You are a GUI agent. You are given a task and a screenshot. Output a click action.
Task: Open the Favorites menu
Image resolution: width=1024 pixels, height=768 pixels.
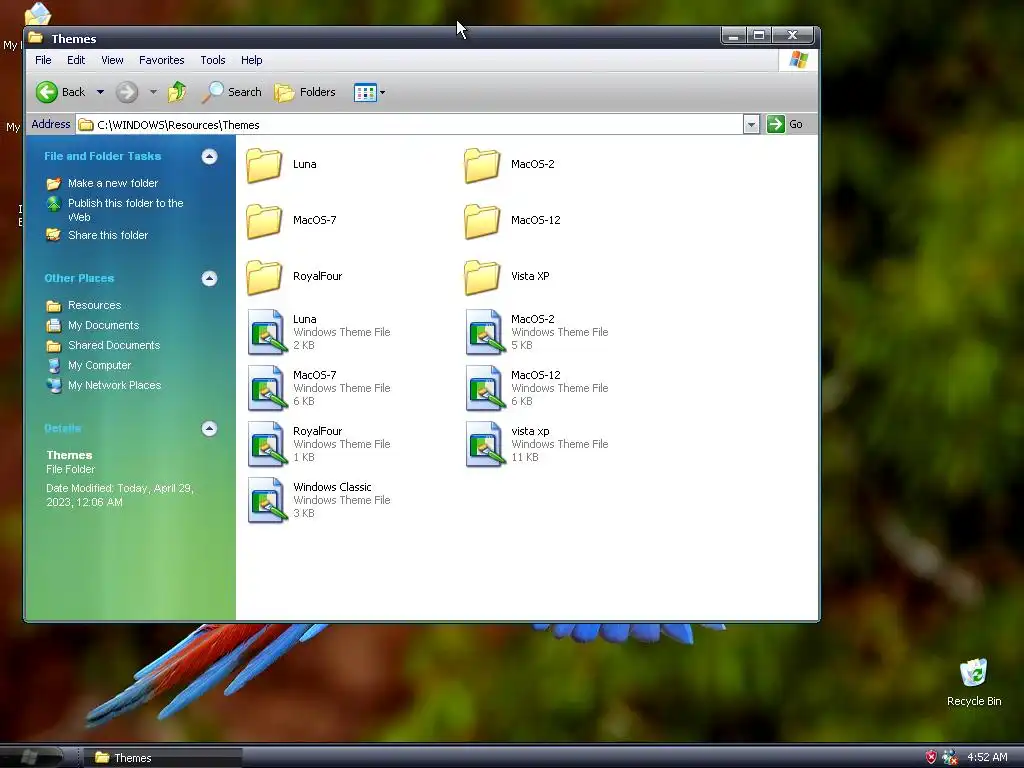click(161, 60)
